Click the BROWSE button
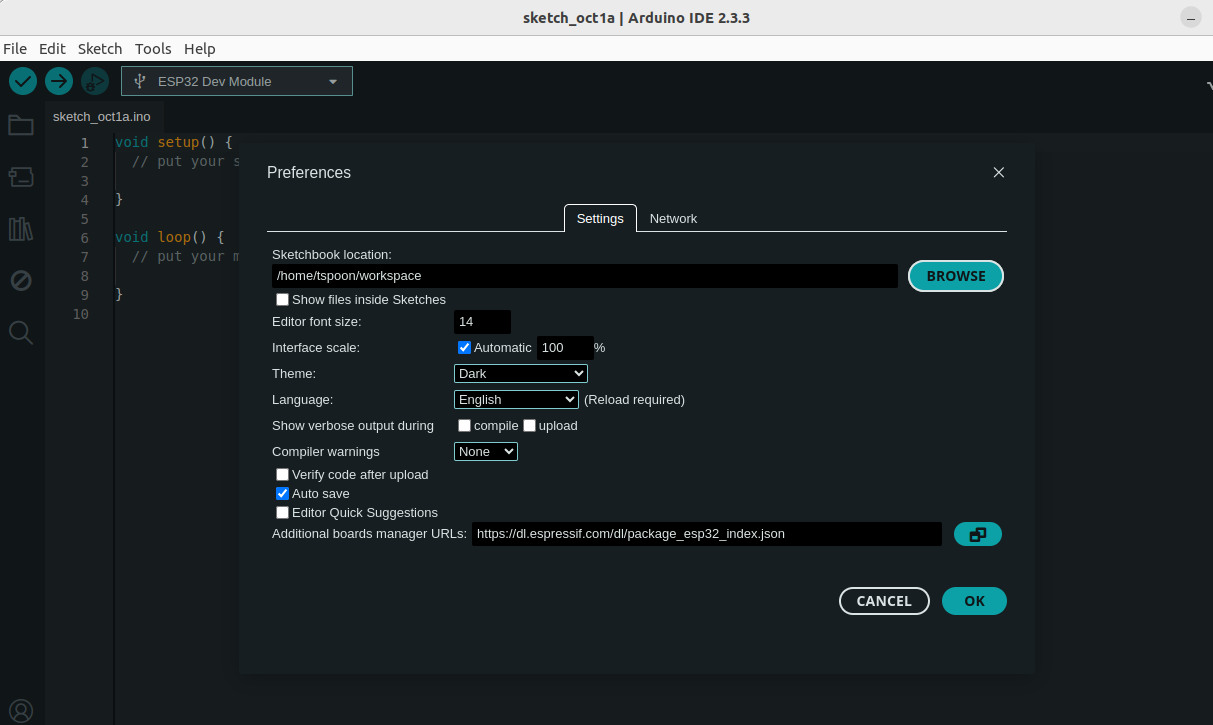The height and width of the screenshot is (725, 1213). tap(956, 276)
